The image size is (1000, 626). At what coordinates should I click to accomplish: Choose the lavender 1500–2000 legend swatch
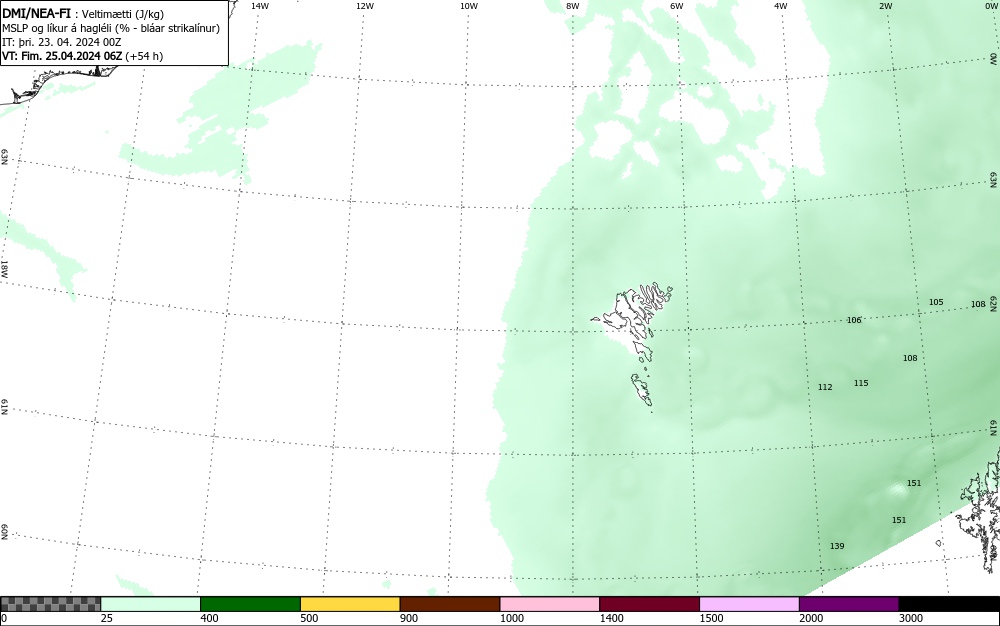click(749, 604)
